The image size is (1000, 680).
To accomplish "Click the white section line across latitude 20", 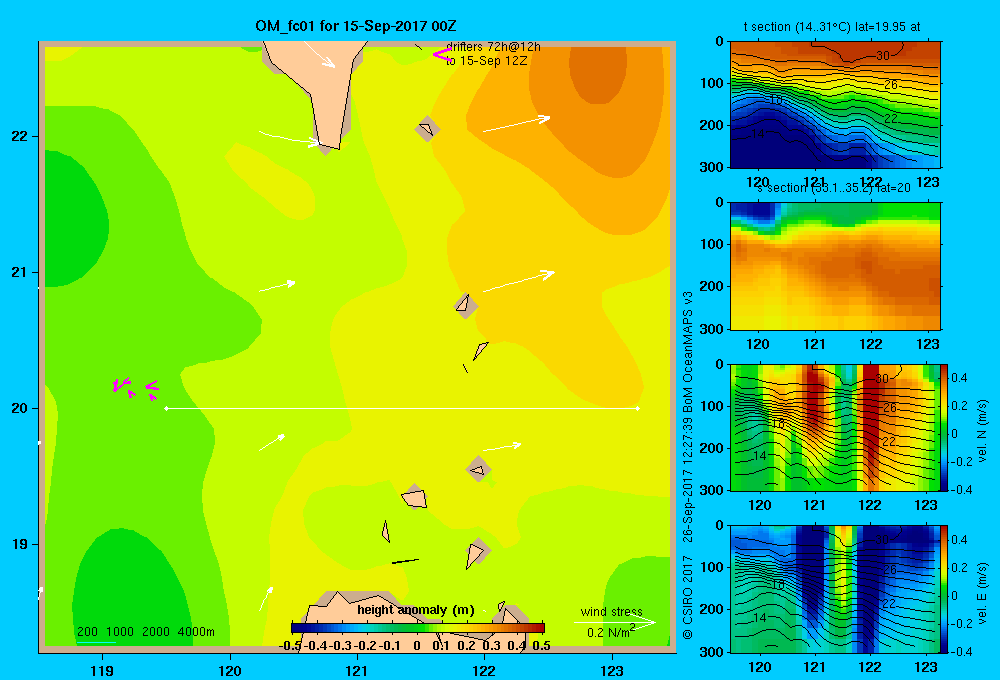I will 402,408.
